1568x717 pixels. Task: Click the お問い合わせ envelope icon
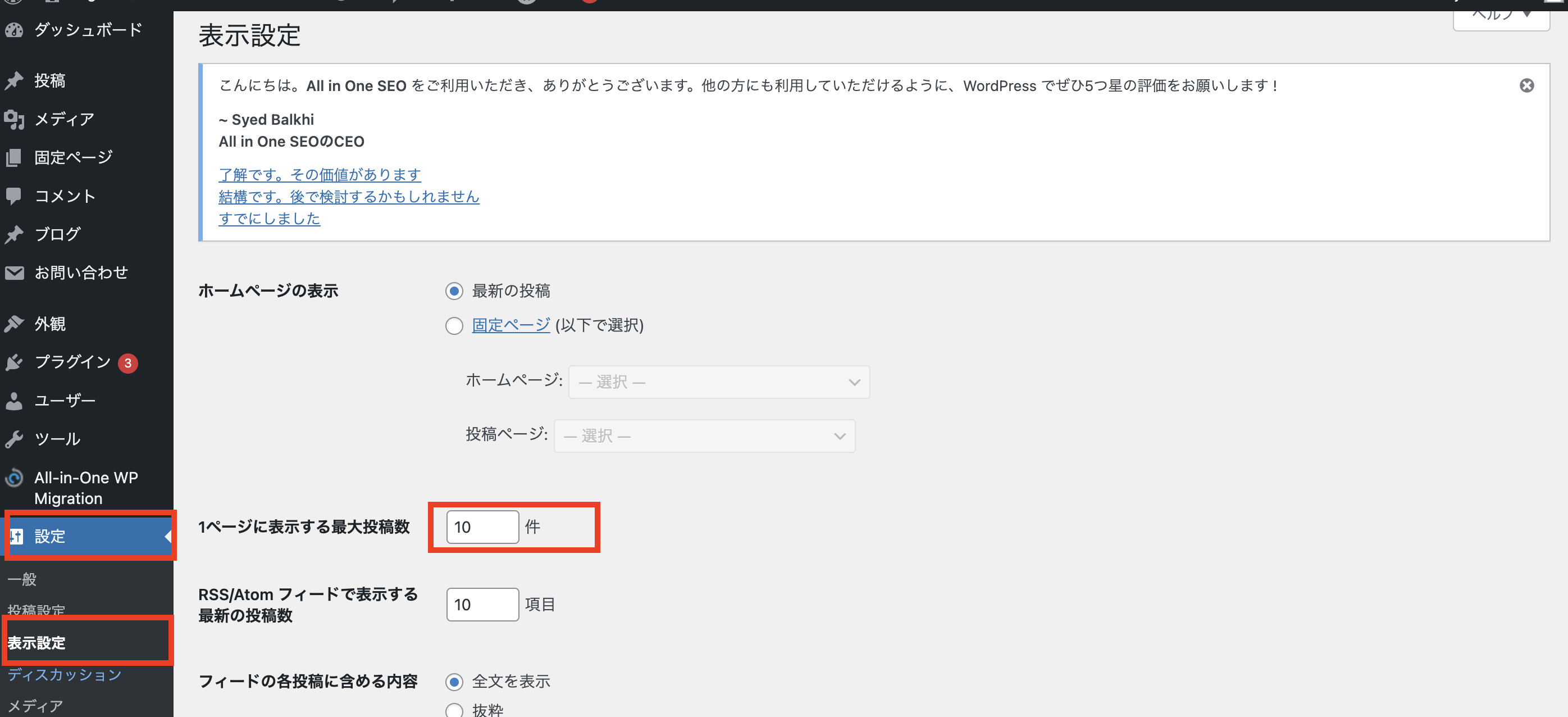click(x=14, y=273)
